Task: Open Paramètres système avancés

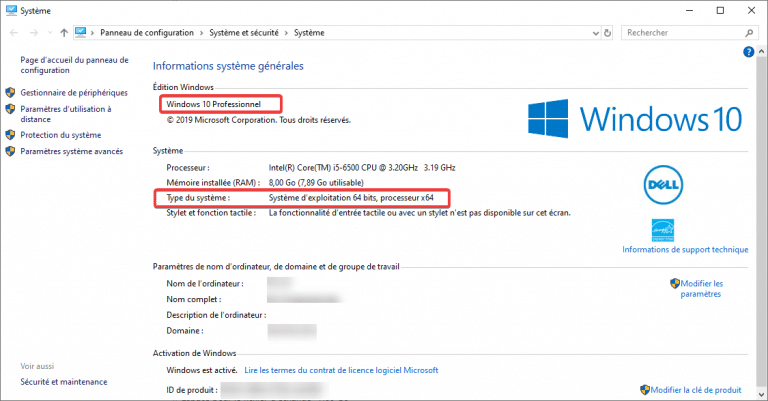Action: [x=71, y=151]
